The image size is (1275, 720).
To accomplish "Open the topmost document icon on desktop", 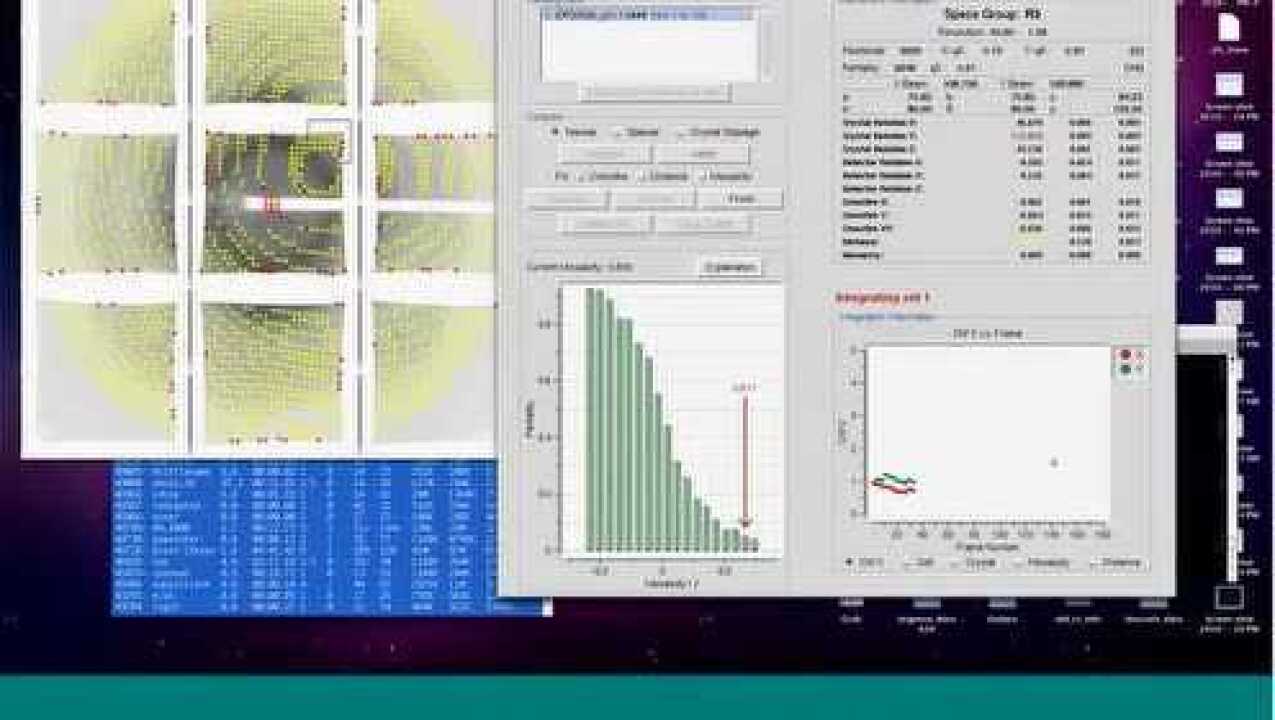I will (1229, 27).
